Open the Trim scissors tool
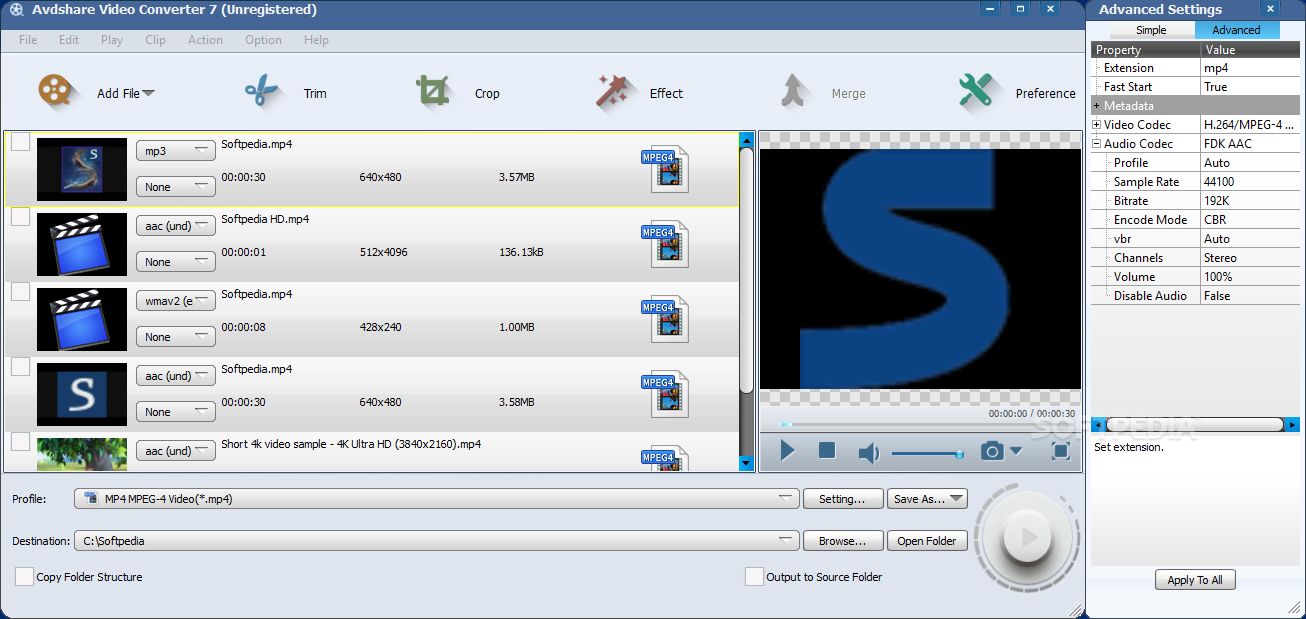This screenshot has width=1306, height=619. click(264, 92)
